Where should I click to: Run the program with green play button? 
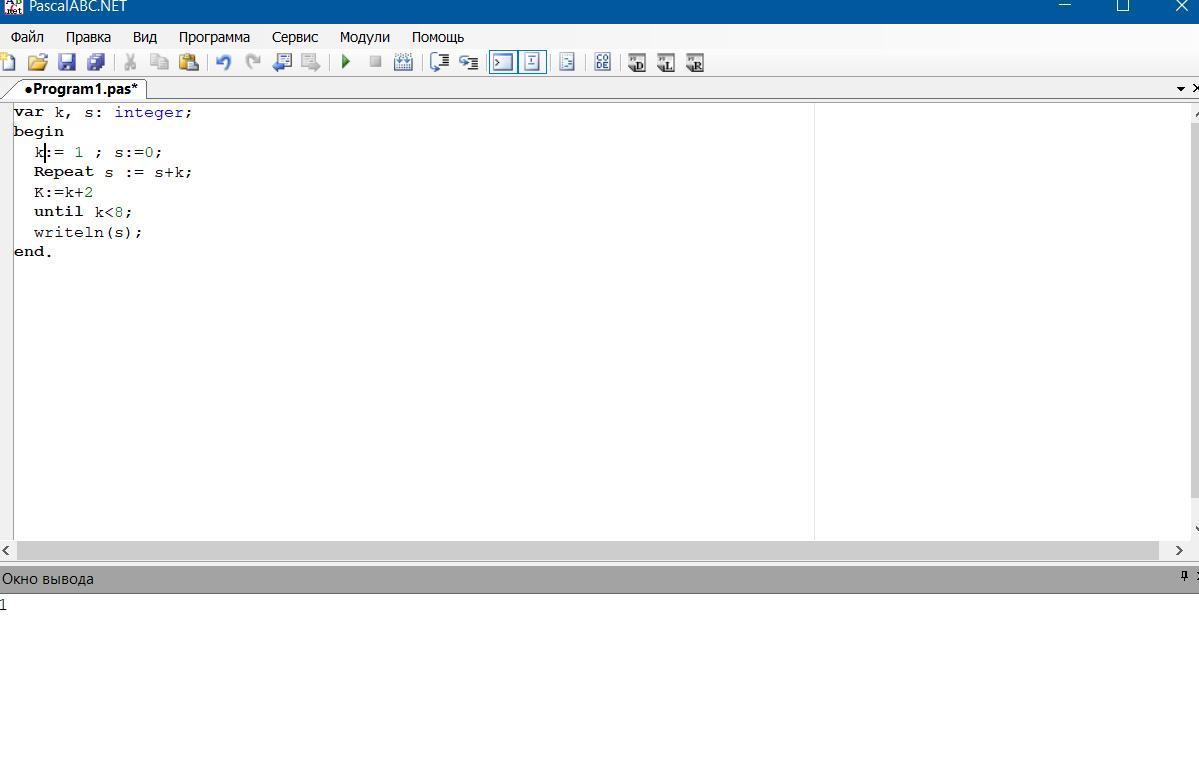[346, 62]
